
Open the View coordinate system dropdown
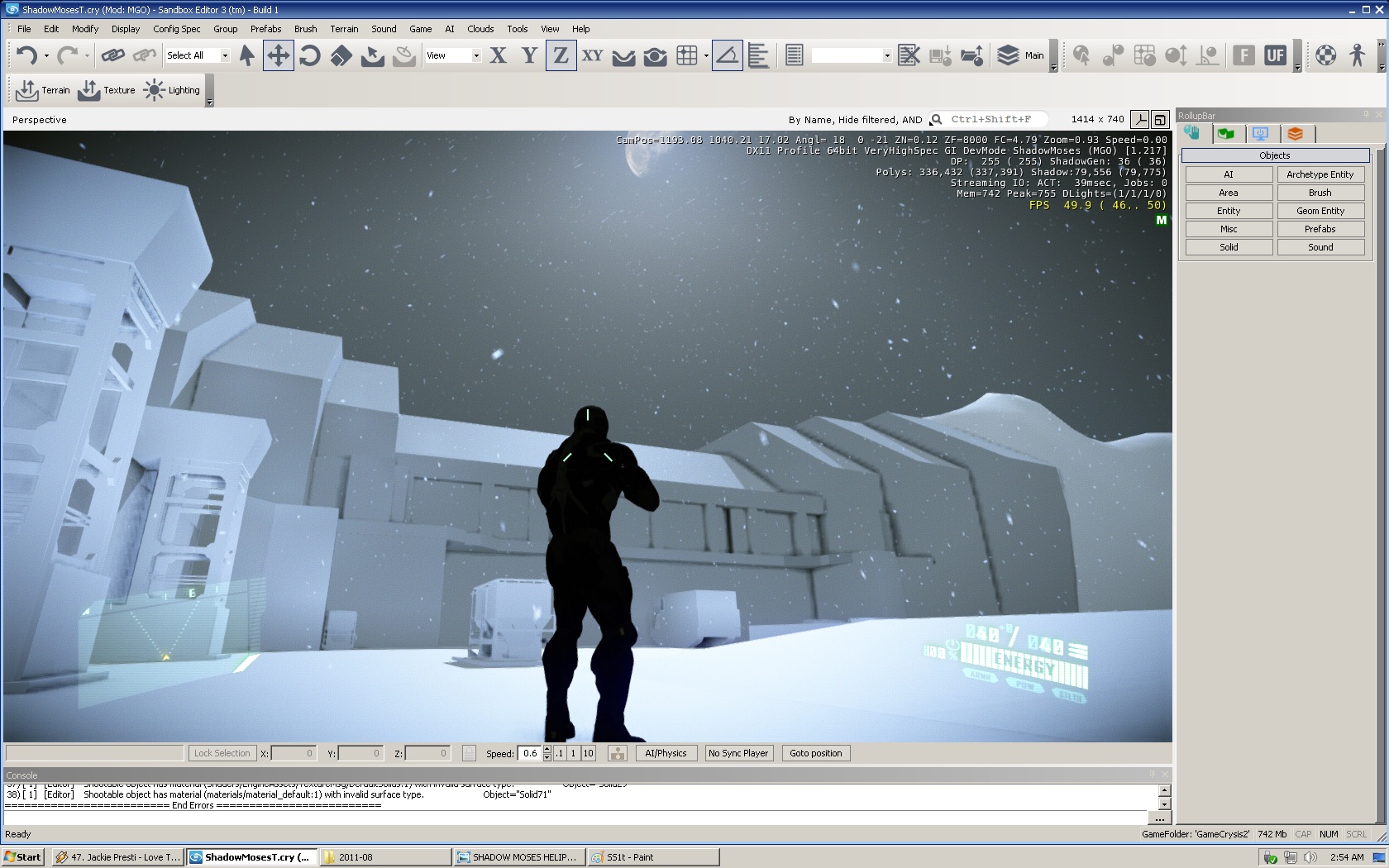click(476, 55)
